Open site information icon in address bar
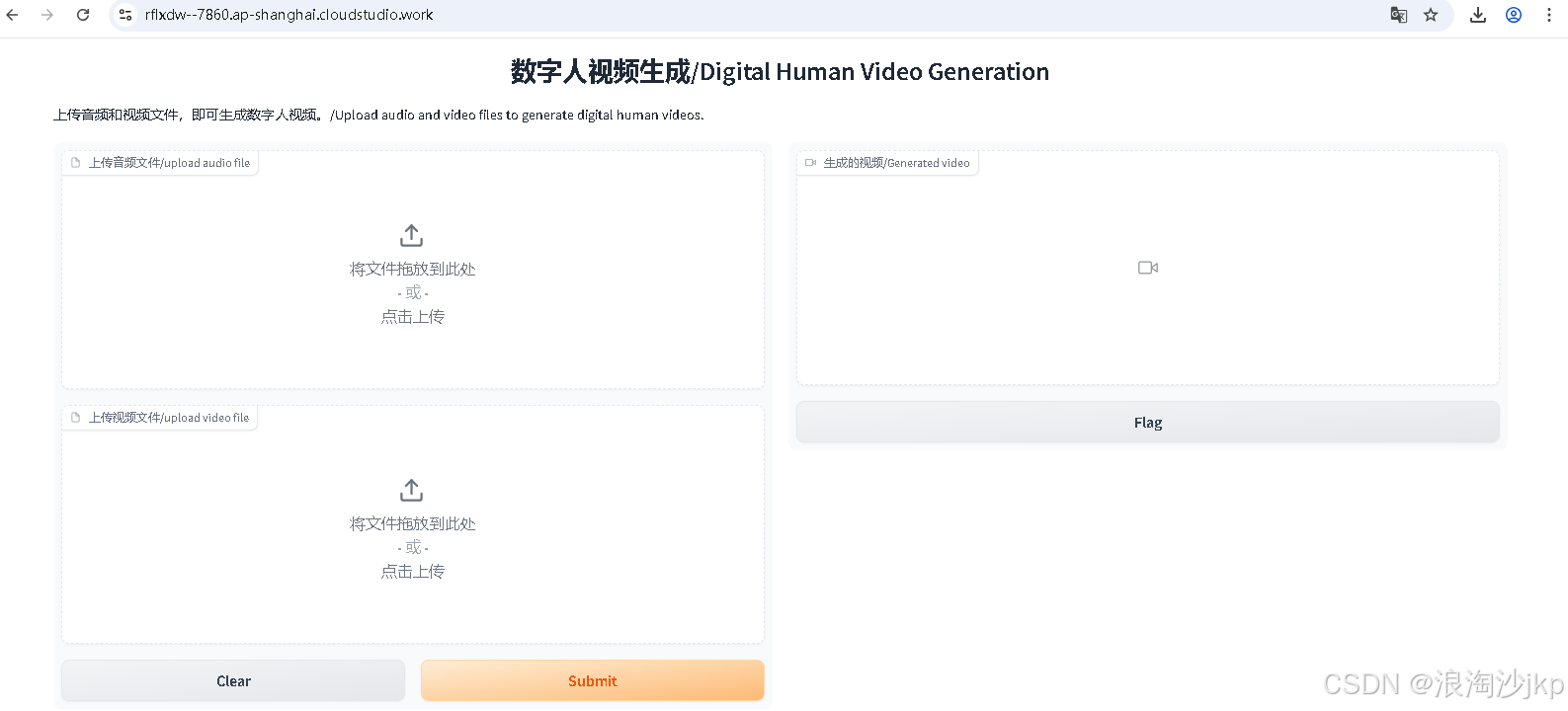The height and width of the screenshot is (711, 1568). point(125,15)
